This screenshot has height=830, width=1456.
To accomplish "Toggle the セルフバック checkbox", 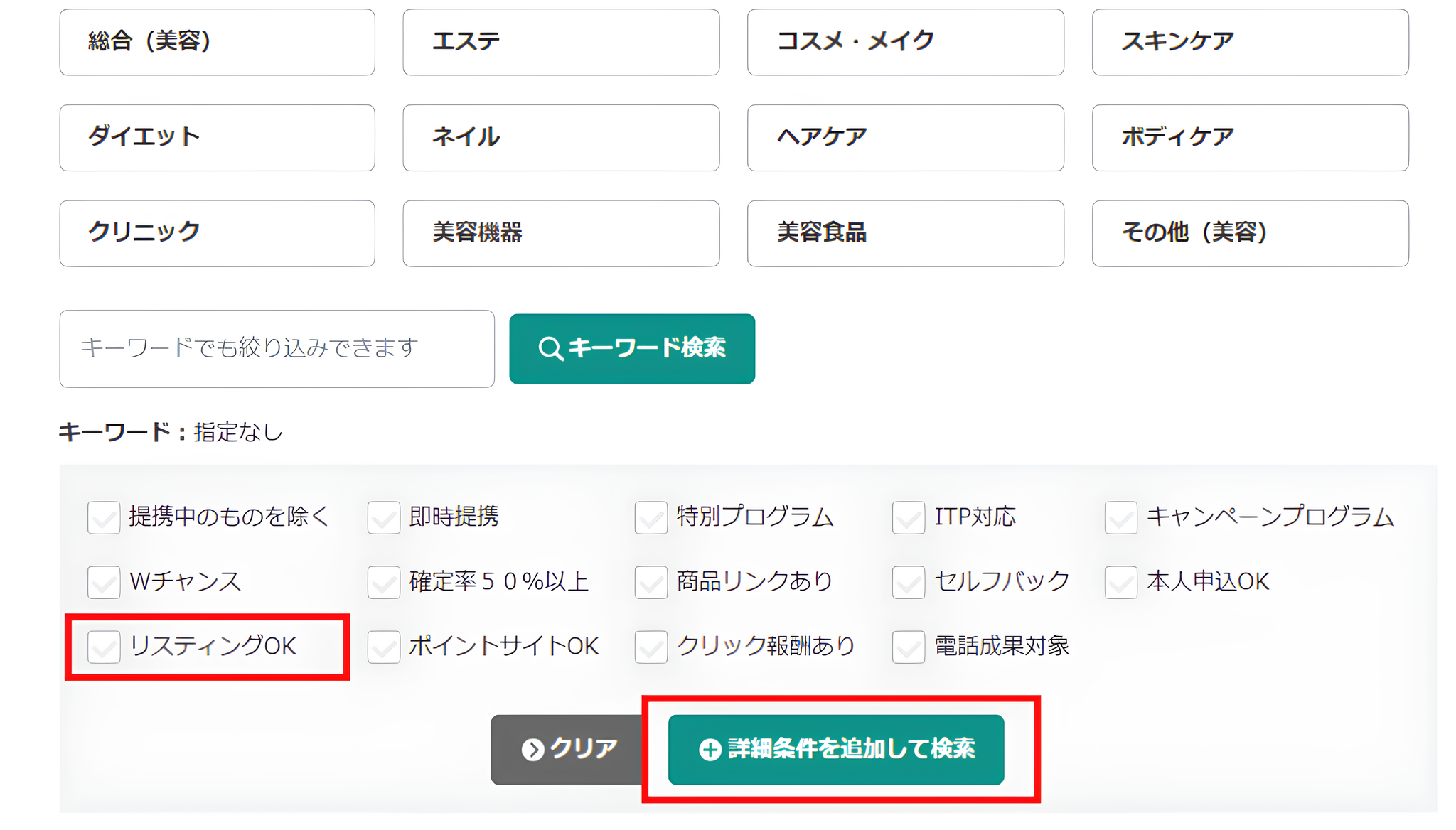I will [908, 582].
